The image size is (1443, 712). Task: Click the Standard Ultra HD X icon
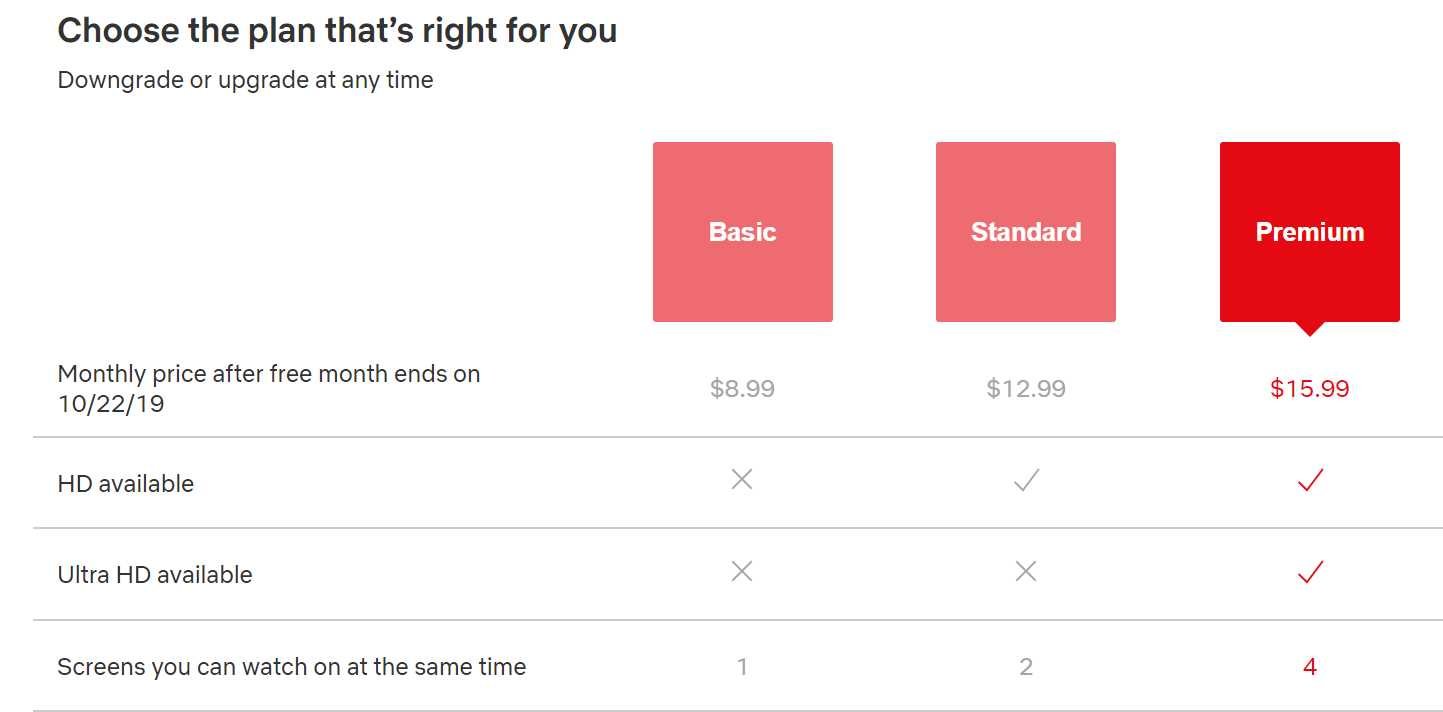[x=1026, y=571]
